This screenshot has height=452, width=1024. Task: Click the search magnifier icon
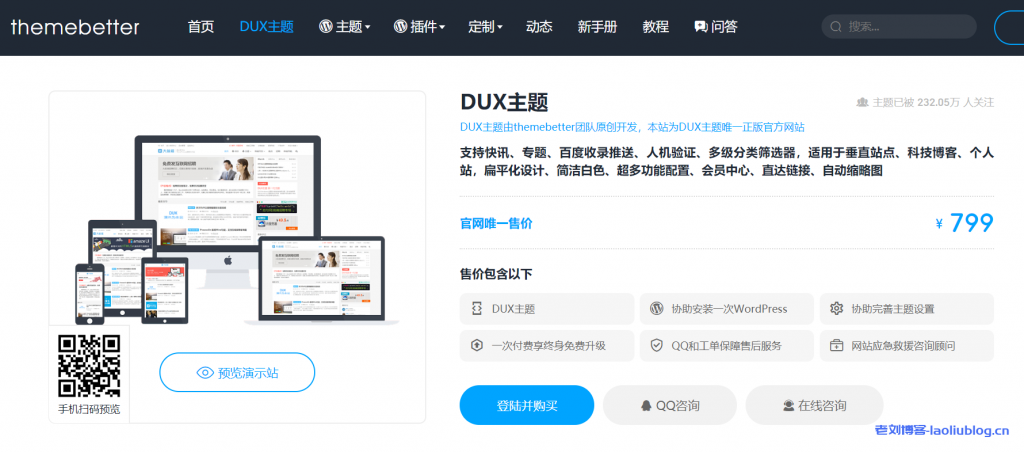[x=835, y=27]
